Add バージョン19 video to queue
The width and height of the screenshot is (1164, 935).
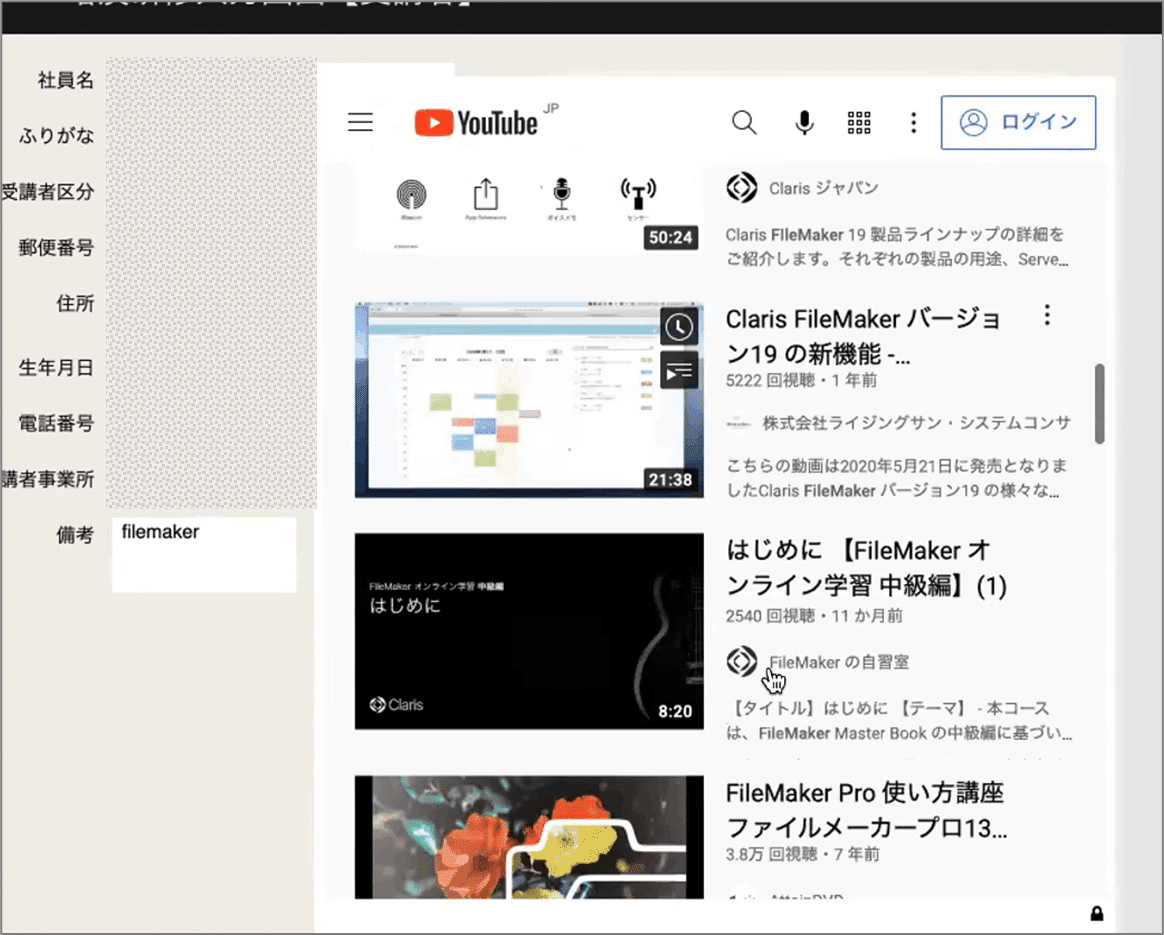pyautogui.click(x=679, y=370)
